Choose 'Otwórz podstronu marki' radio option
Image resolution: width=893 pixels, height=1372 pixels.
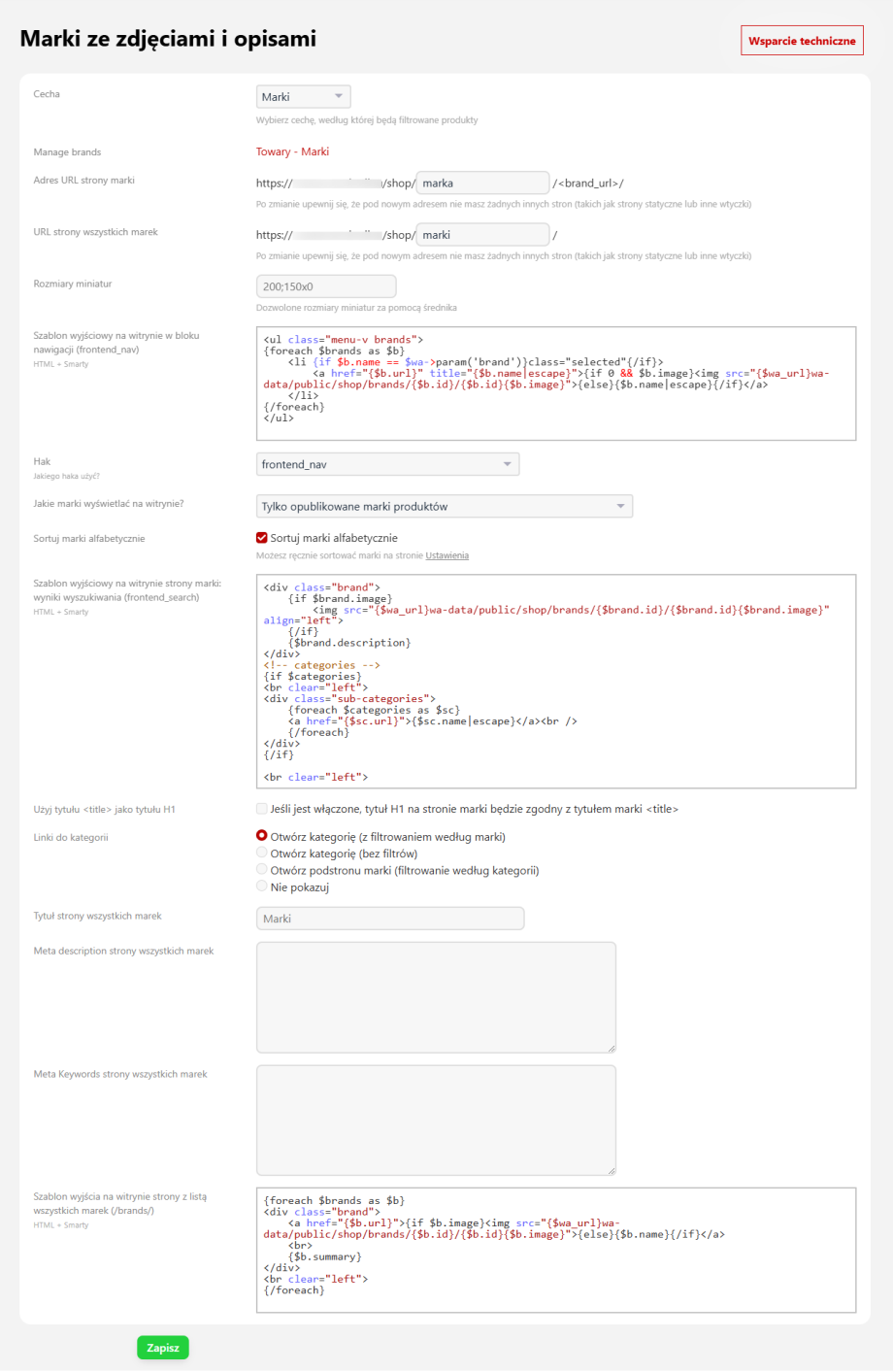tap(262, 870)
